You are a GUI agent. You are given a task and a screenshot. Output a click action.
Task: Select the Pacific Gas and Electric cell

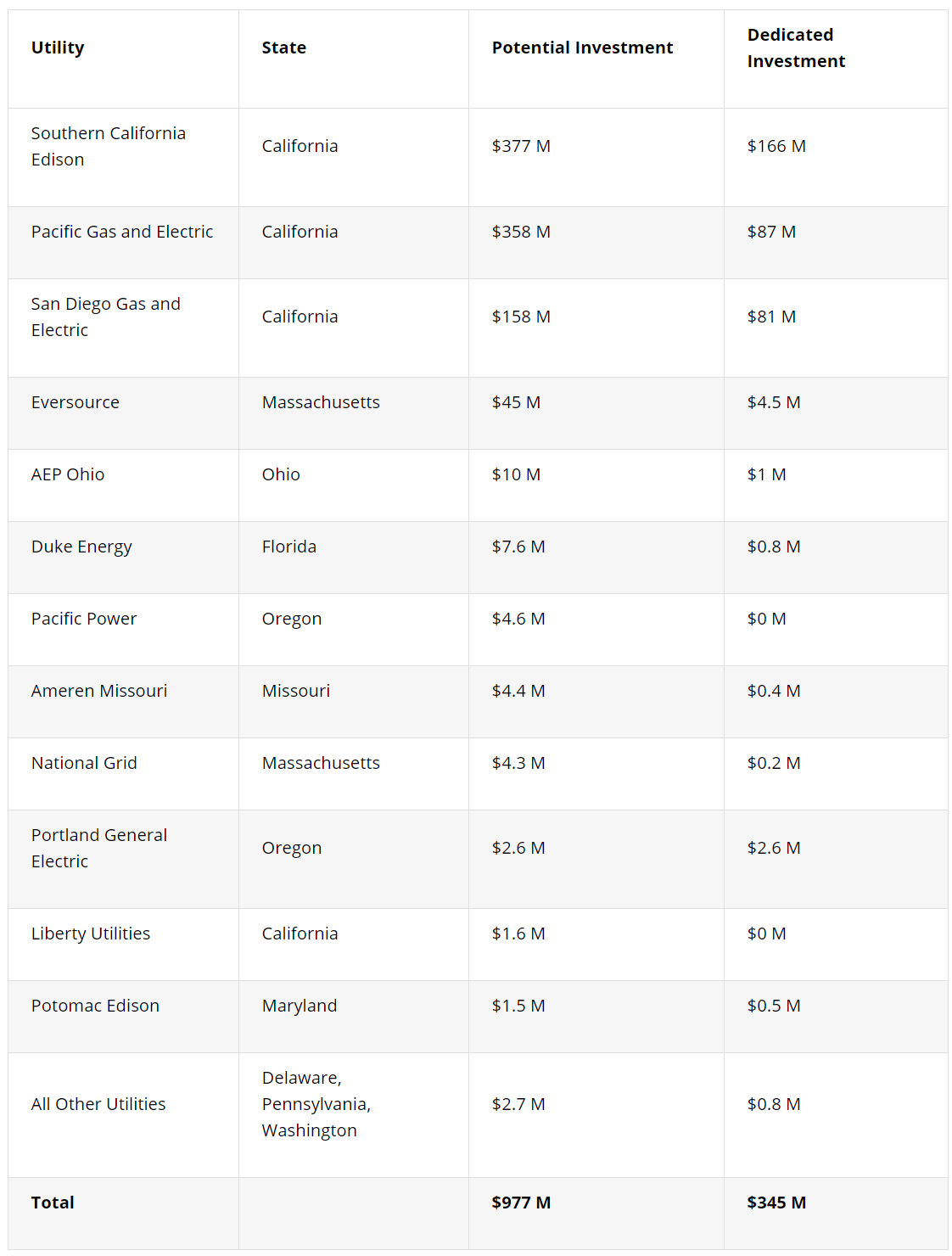(122, 233)
